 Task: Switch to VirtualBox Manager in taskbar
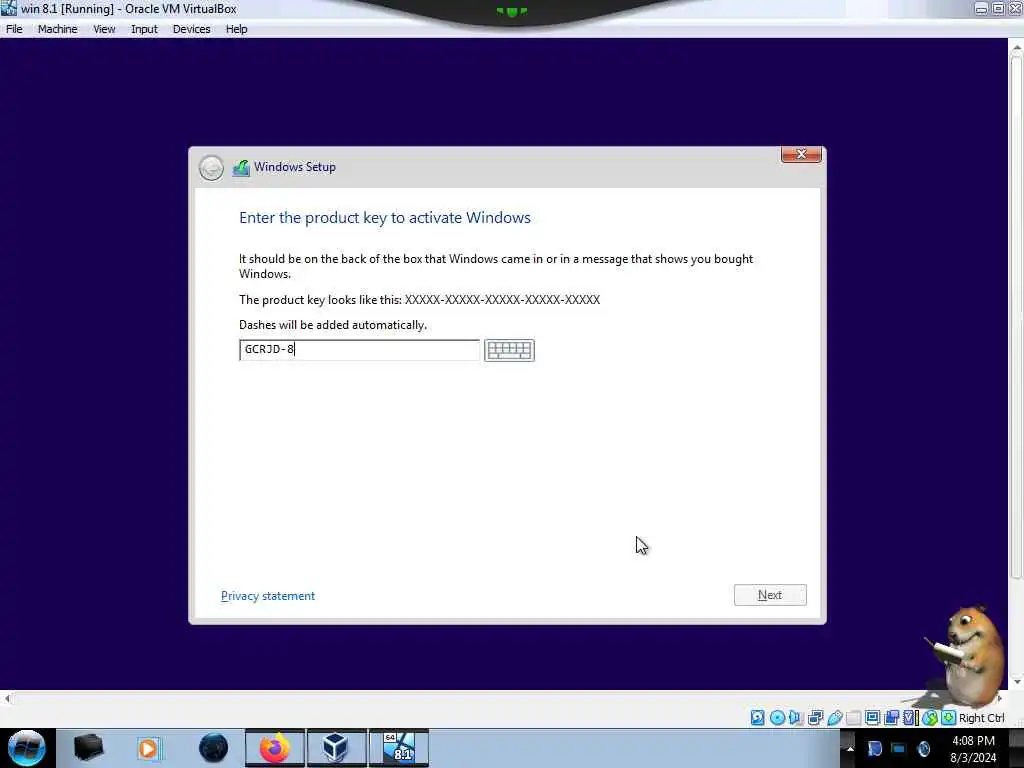tap(336, 748)
